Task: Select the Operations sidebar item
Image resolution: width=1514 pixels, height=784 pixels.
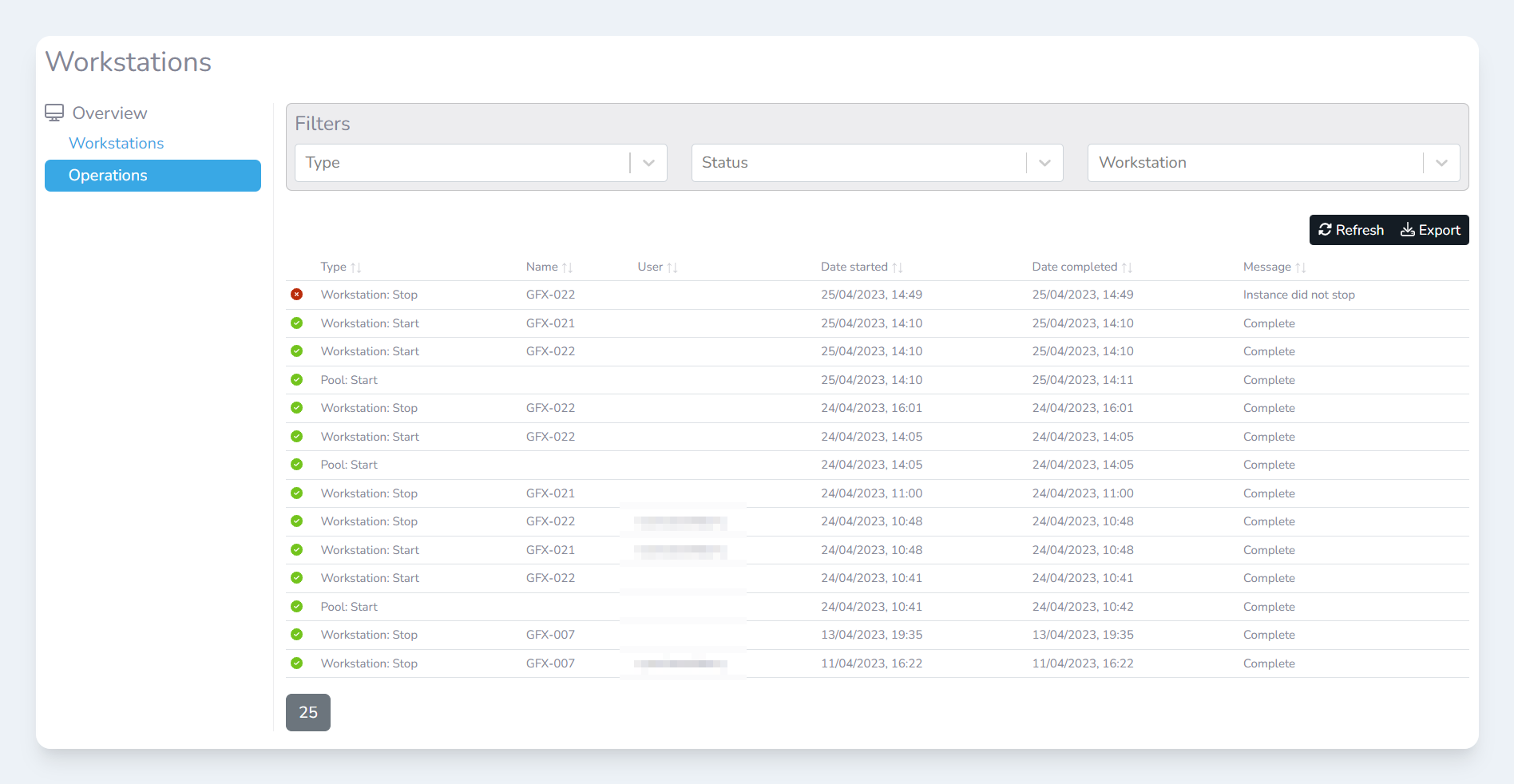Action: [x=153, y=176]
